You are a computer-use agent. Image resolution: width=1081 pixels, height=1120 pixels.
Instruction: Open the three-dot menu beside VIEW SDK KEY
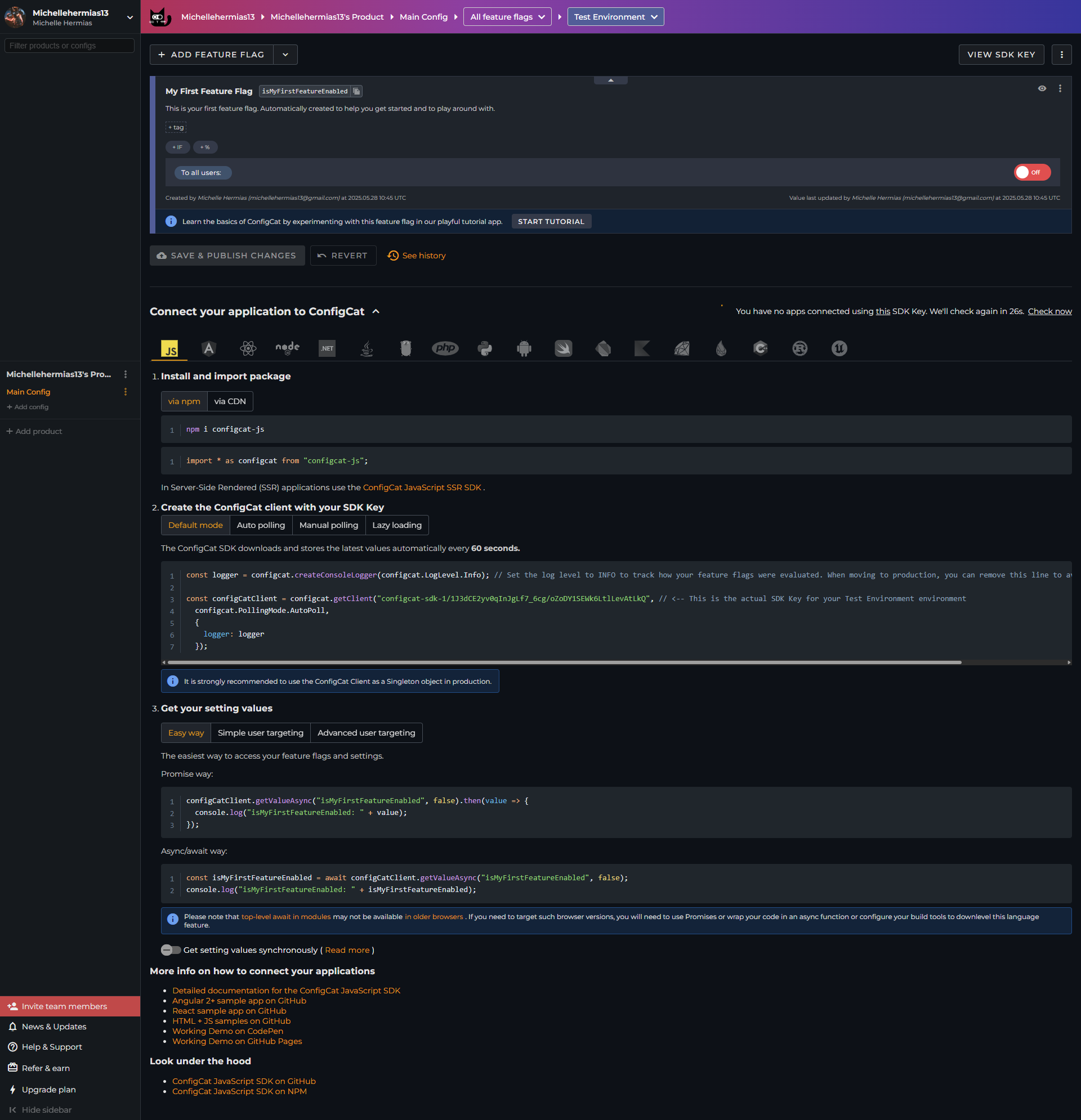[x=1061, y=54]
